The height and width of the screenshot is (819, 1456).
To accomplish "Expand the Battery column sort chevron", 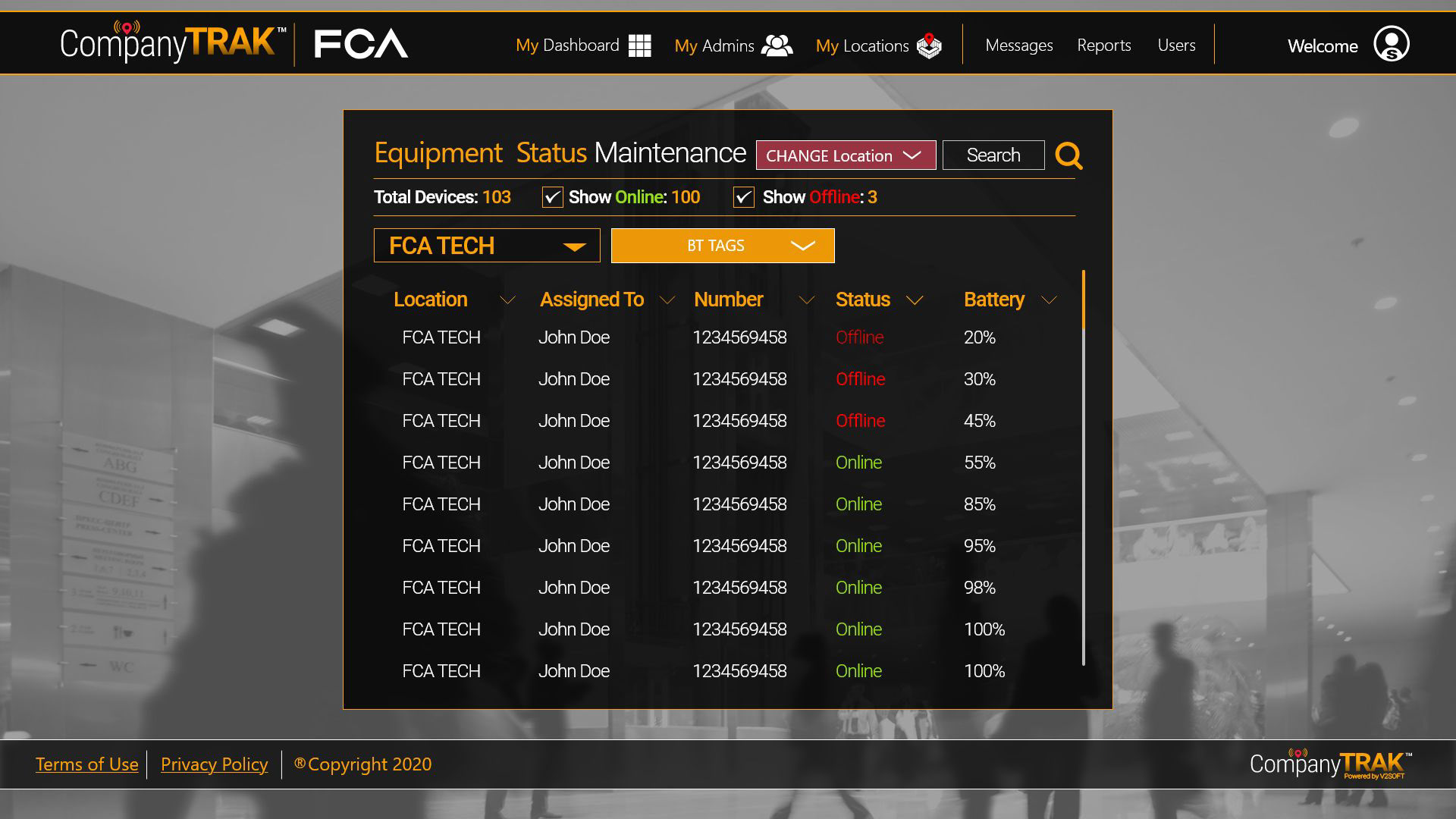I will [x=1049, y=301].
